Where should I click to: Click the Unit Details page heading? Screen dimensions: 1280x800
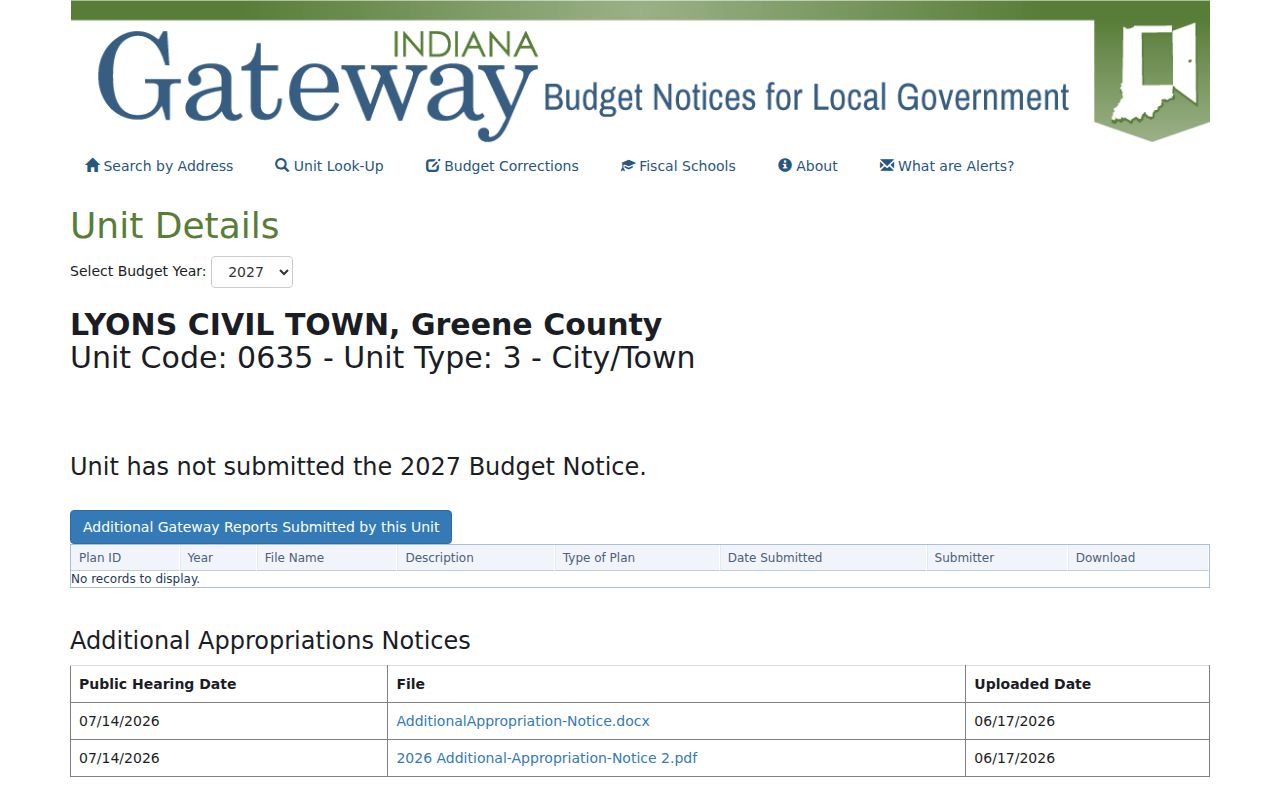[174, 226]
